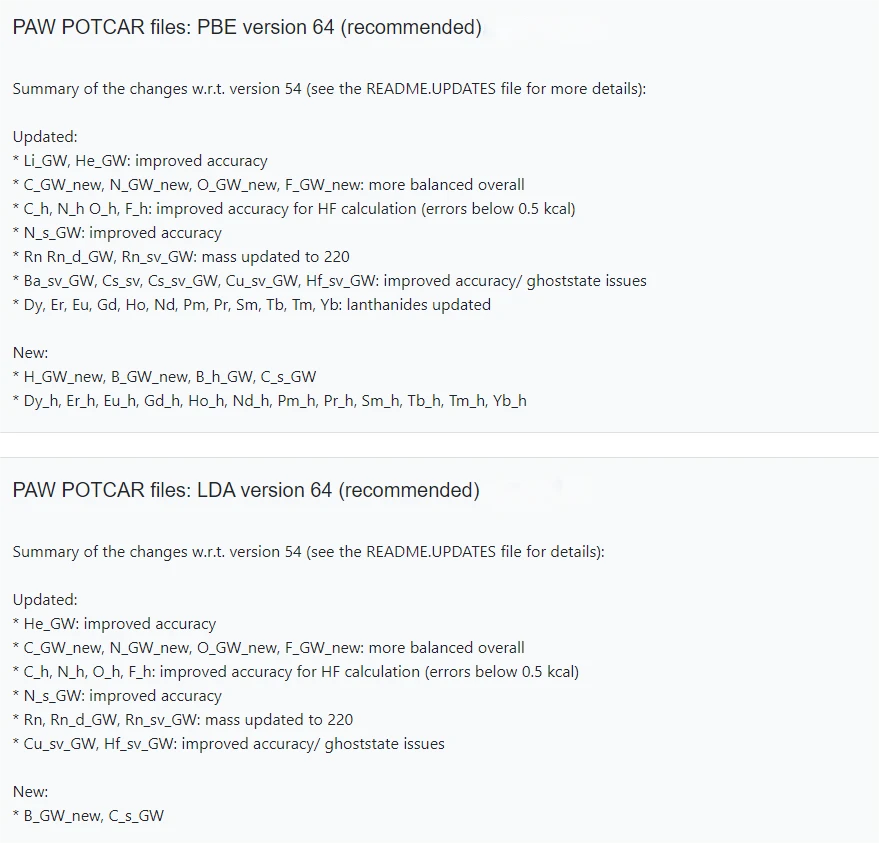The height and width of the screenshot is (843, 879).
Task: Click the H_GW_new, B_GW_new new potentials line
Action: click(164, 377)
